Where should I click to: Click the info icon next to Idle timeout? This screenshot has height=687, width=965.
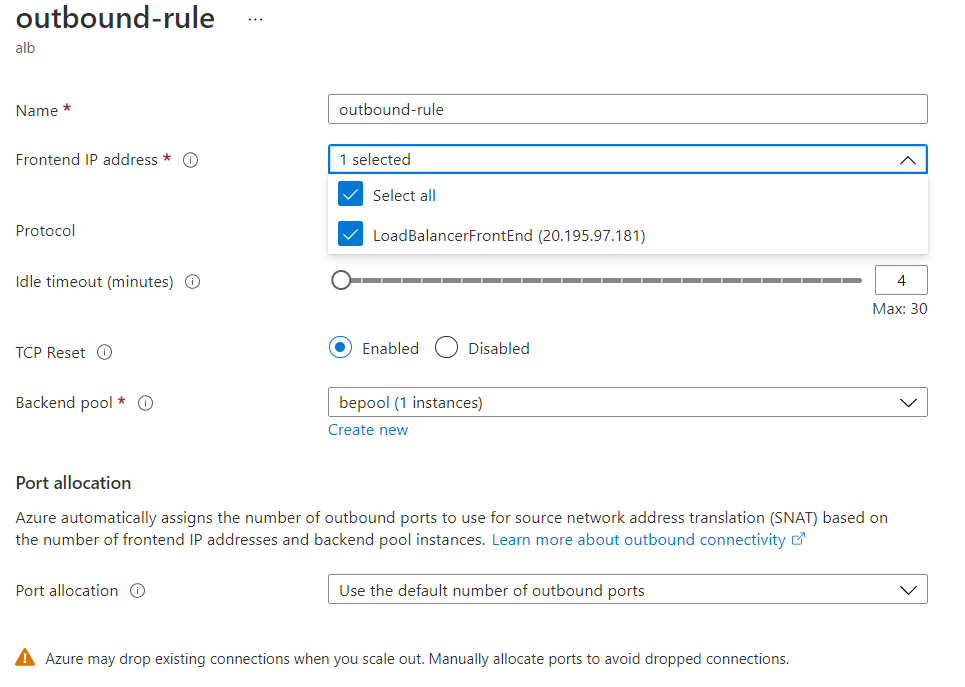click(x=192, y=281)
